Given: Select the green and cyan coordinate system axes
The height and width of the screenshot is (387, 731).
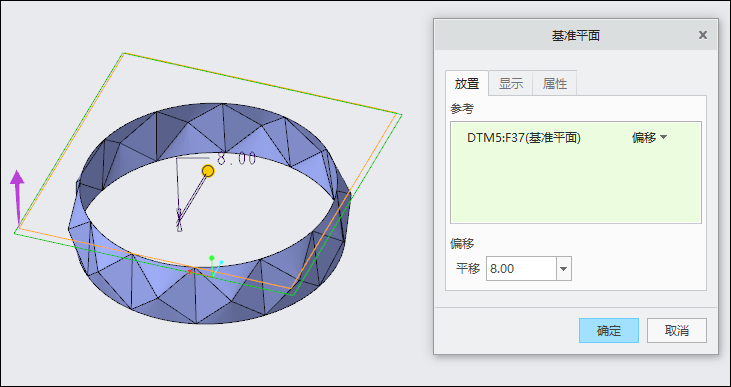Looking at the screenshot, I should [x=215, y=266].
